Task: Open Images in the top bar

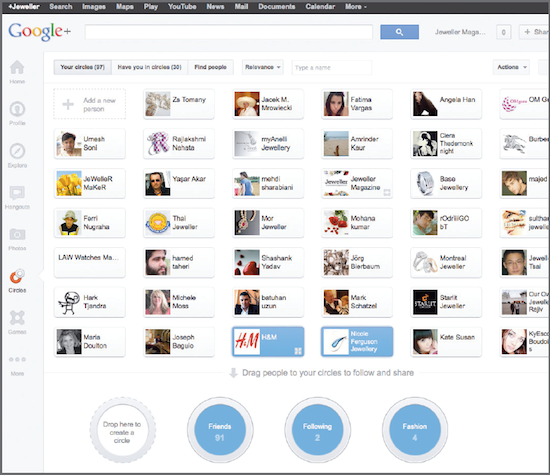Action: 94,6
